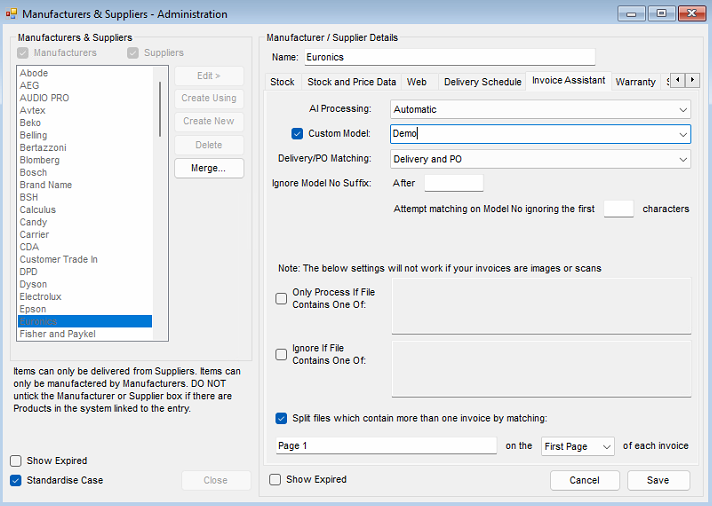
Task: Enable Only Process If File Contains One Of
Action: click(x=281, y=298)
